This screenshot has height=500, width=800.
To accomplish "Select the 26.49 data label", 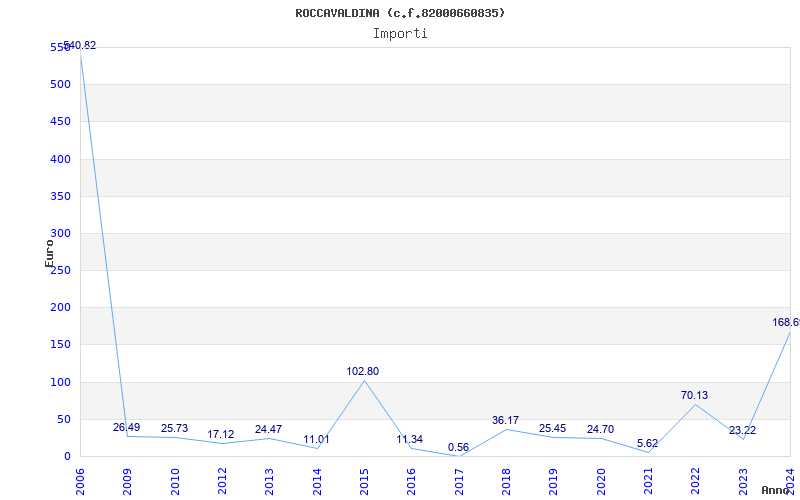I will (x=127, y=428).
